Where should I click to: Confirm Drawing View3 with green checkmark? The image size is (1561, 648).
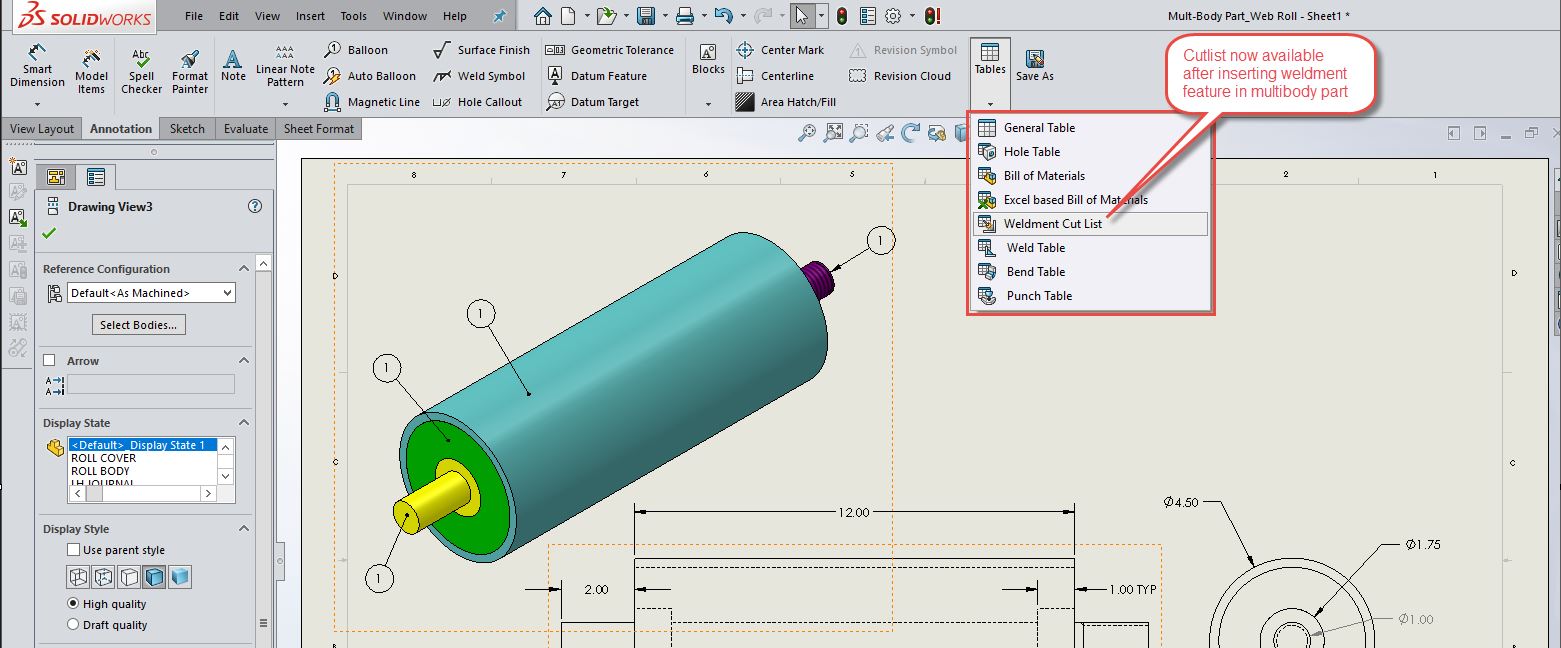[x=49, y=233]
